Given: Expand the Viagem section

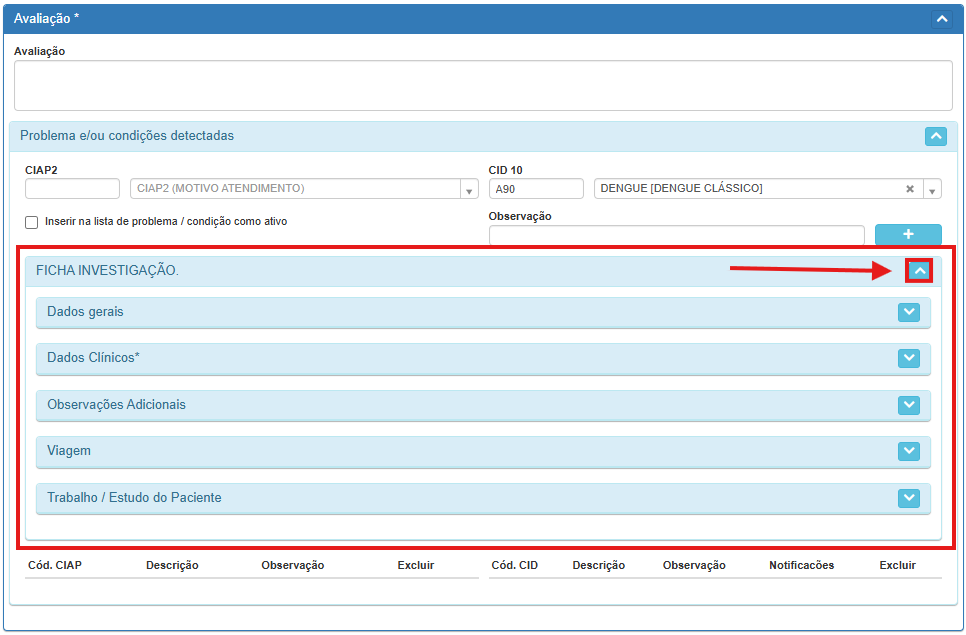Looking at the screenshot, I should [x=908, y=451].
